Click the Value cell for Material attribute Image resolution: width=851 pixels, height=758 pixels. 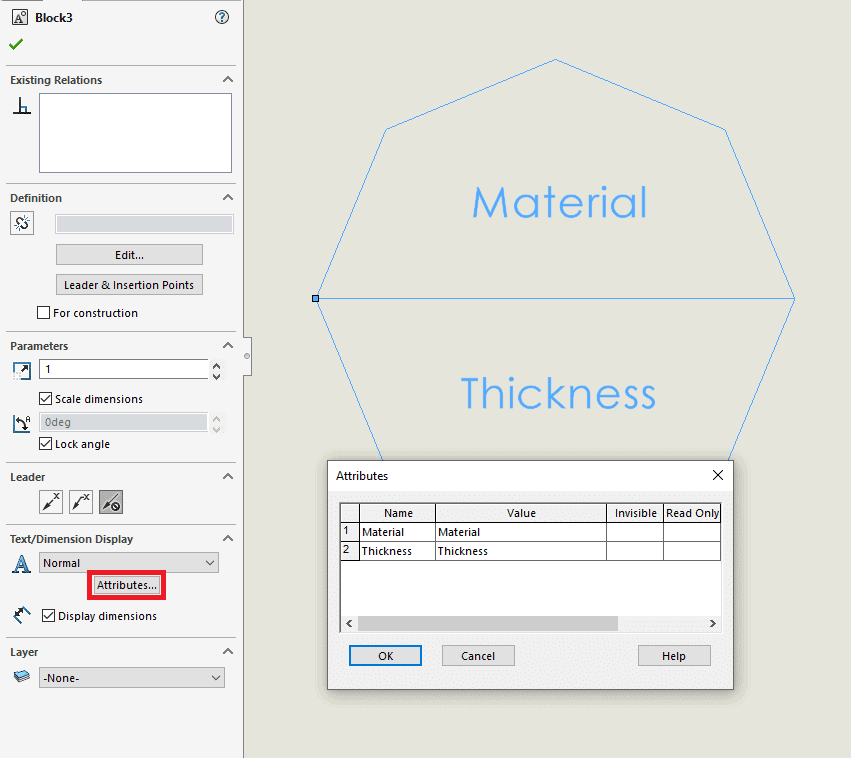(x=520, y=532)
